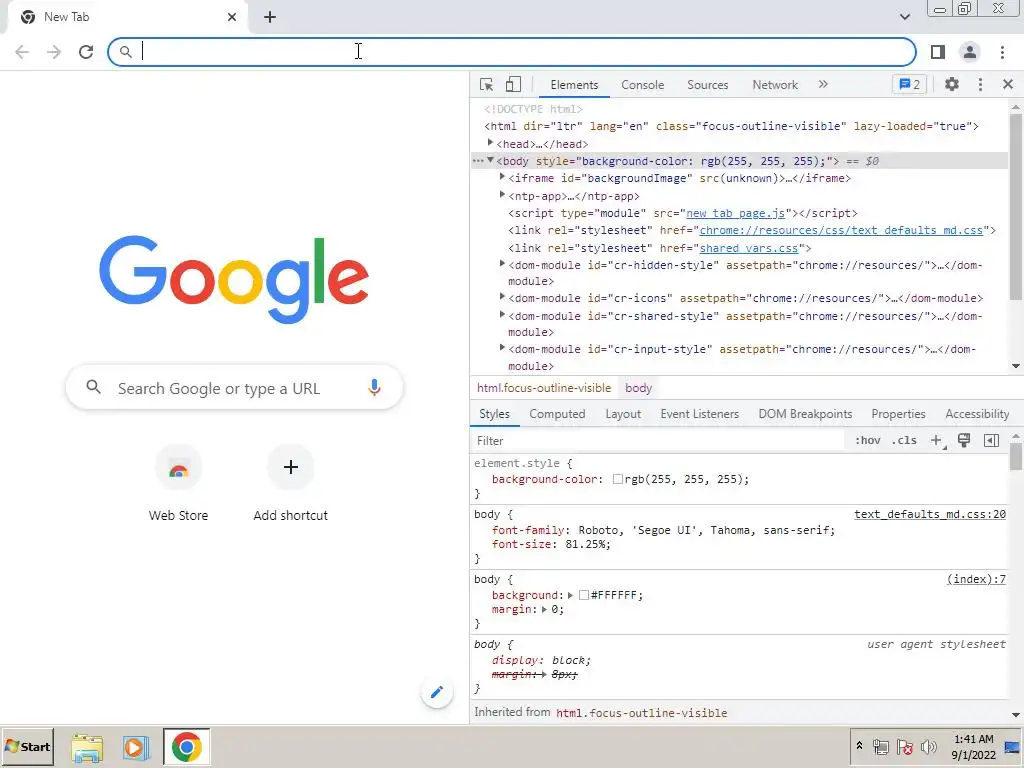
Task: Open the tab search dropdown arrow
Action: pyautogui.click(x=904, y=17)
